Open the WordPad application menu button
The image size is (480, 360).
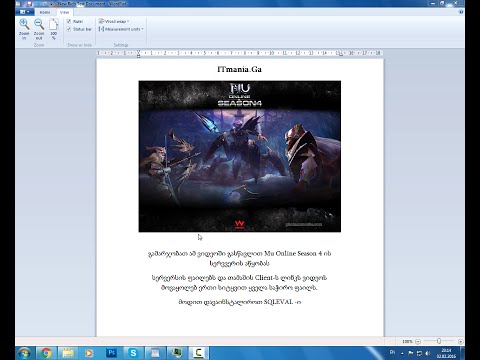[x=25, y=12]
